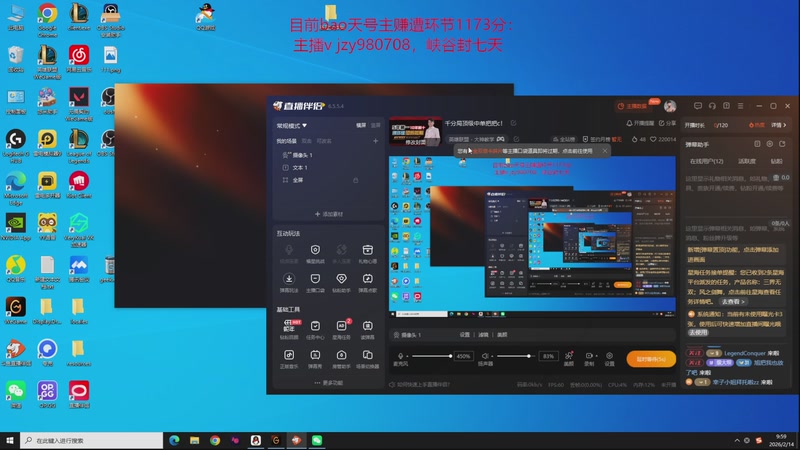This screenshot has height=450, width=800.
Task: Click the Windows Start button
Action: [10, 440]
